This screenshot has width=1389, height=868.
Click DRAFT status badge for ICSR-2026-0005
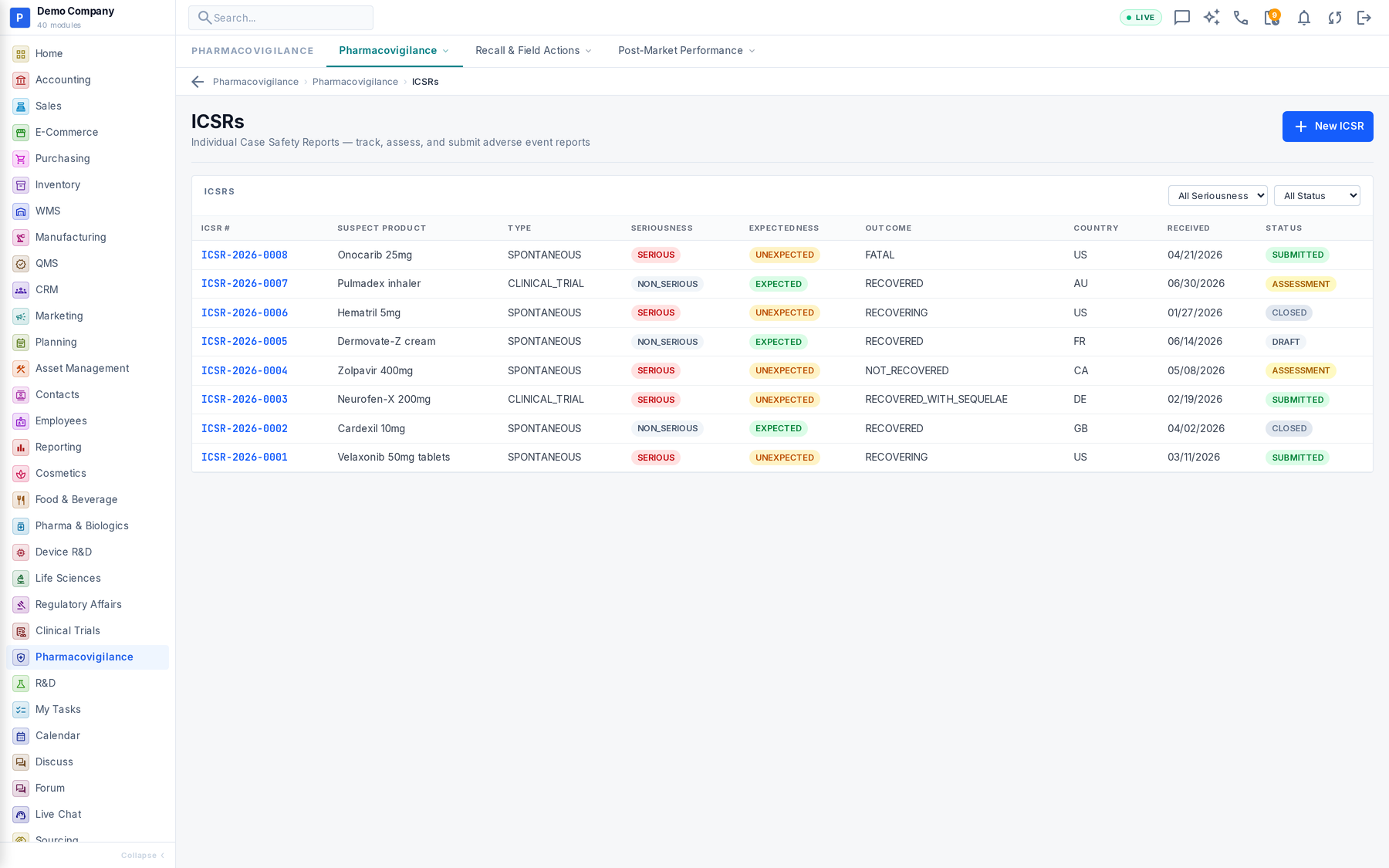coord(1286,342)
